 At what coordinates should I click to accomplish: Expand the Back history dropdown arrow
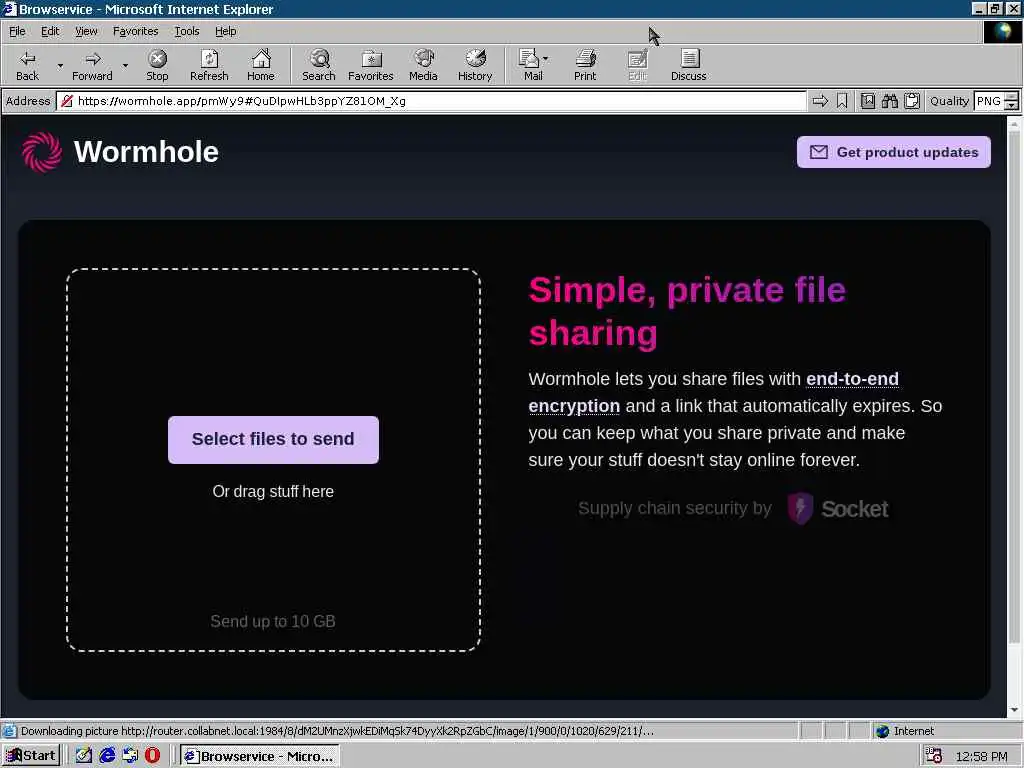(x=60, y=65)
